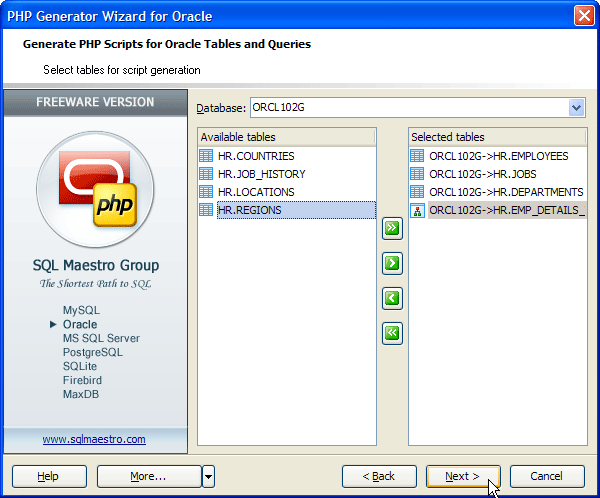Select HR.COUNTRIES in available tables
The width and height of the screenshot is (600, 498).
(256, 156)
